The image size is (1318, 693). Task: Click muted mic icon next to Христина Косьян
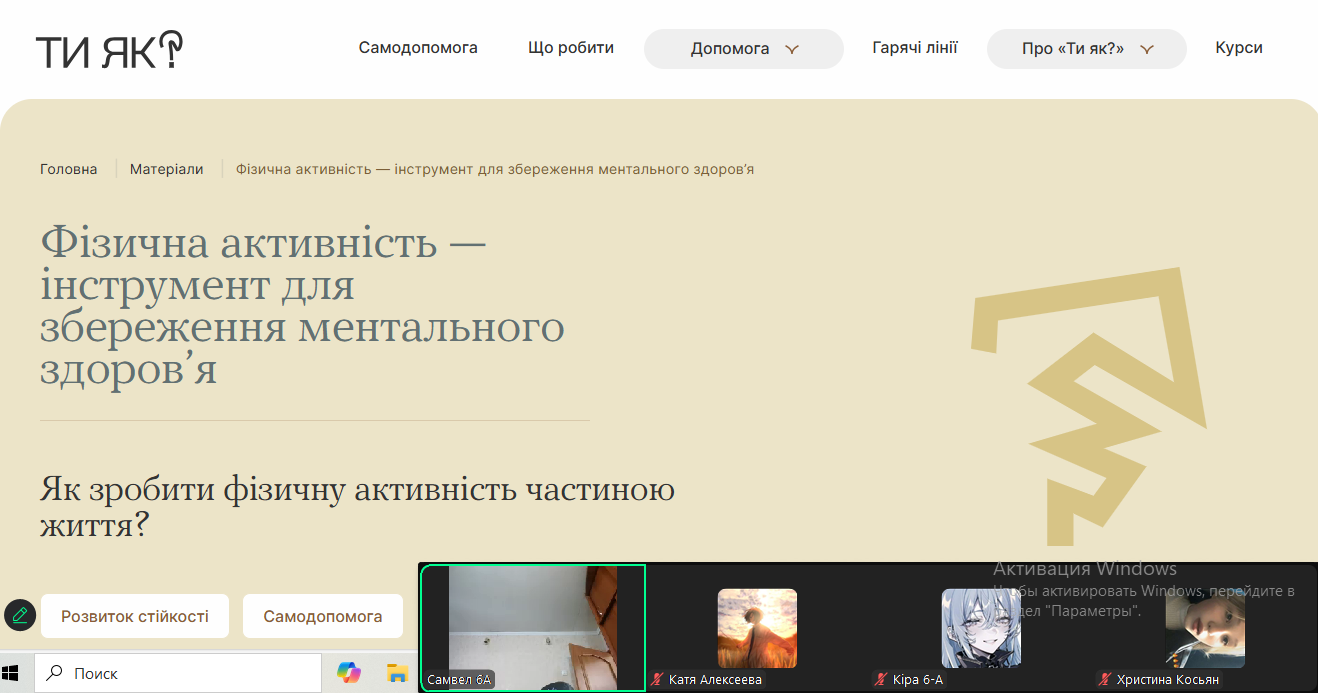pos(1106,680)
